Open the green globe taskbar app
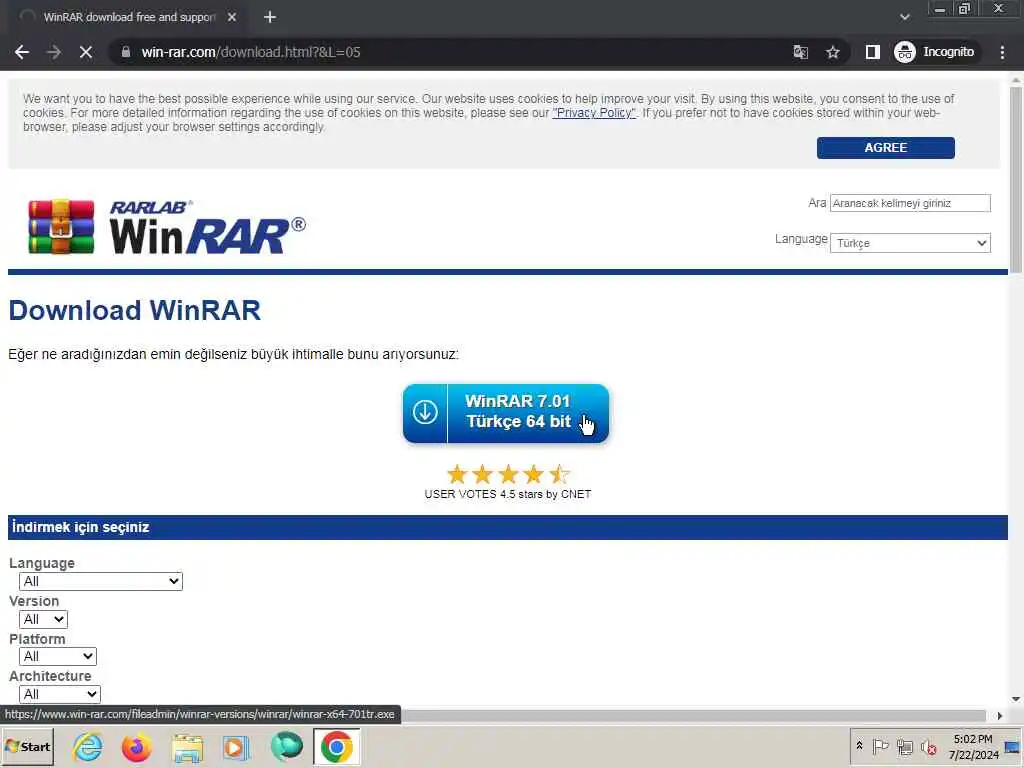This screenshot has height=768, width=1024. point(287,747)
